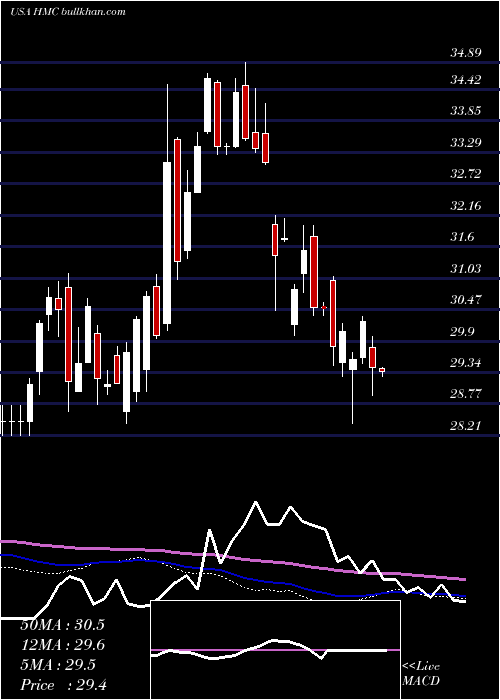The width and height of the screenshot is (500, 700).
Task: Click the 28.77 price level label
Action: [466, 394]
